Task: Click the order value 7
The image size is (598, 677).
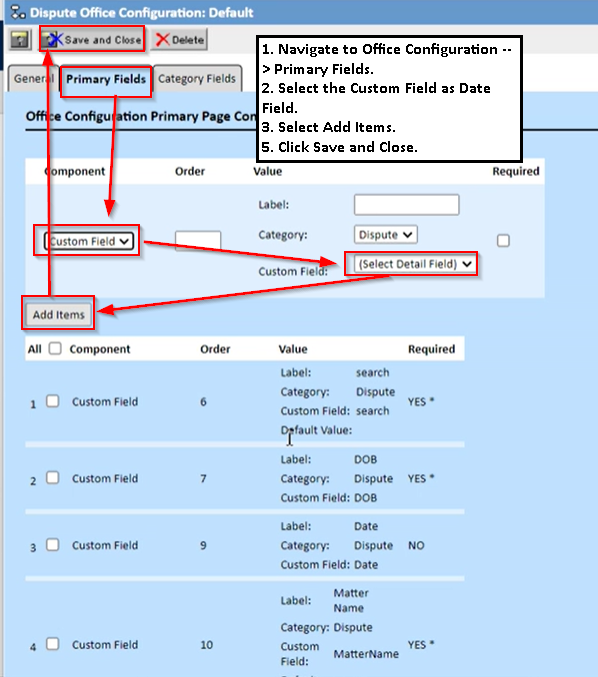Action: [203, 478]
